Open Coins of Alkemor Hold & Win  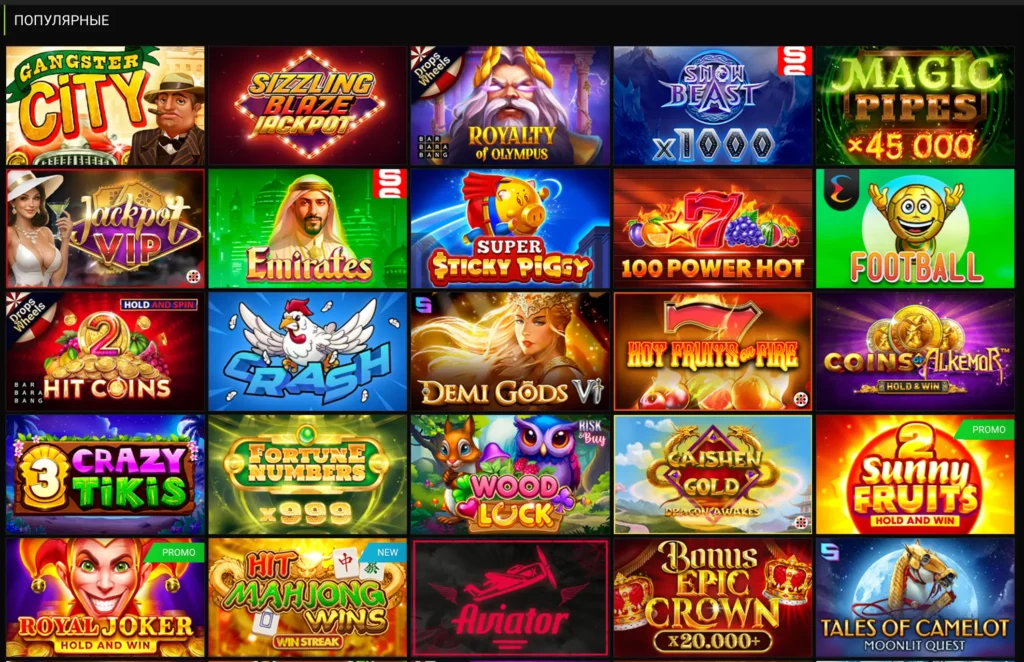click(x=915, y=351)
